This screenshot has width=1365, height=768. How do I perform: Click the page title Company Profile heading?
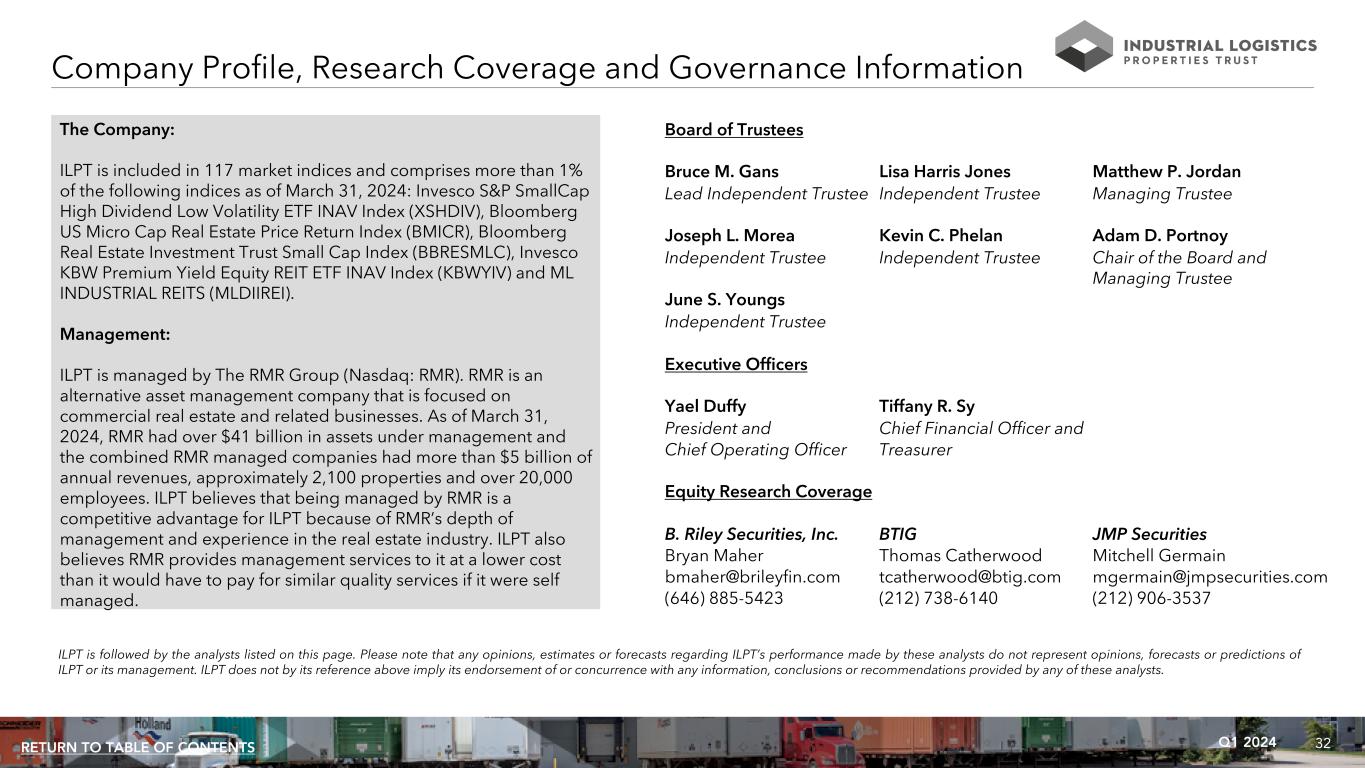pyautogui.click(x=536, y=68)
